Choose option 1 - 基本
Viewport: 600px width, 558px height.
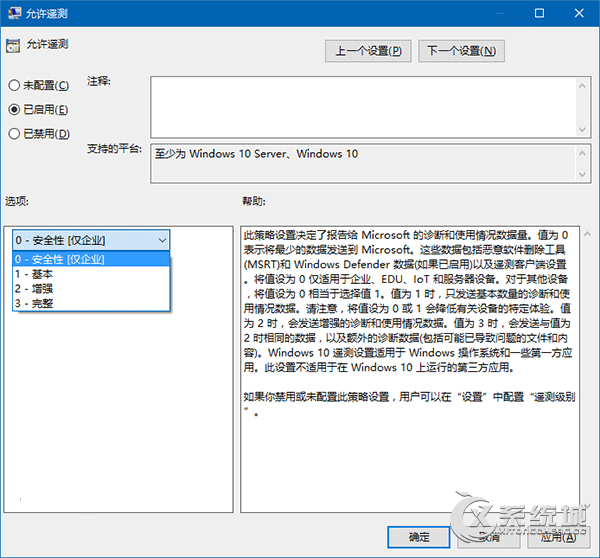(x=91, y=274)
